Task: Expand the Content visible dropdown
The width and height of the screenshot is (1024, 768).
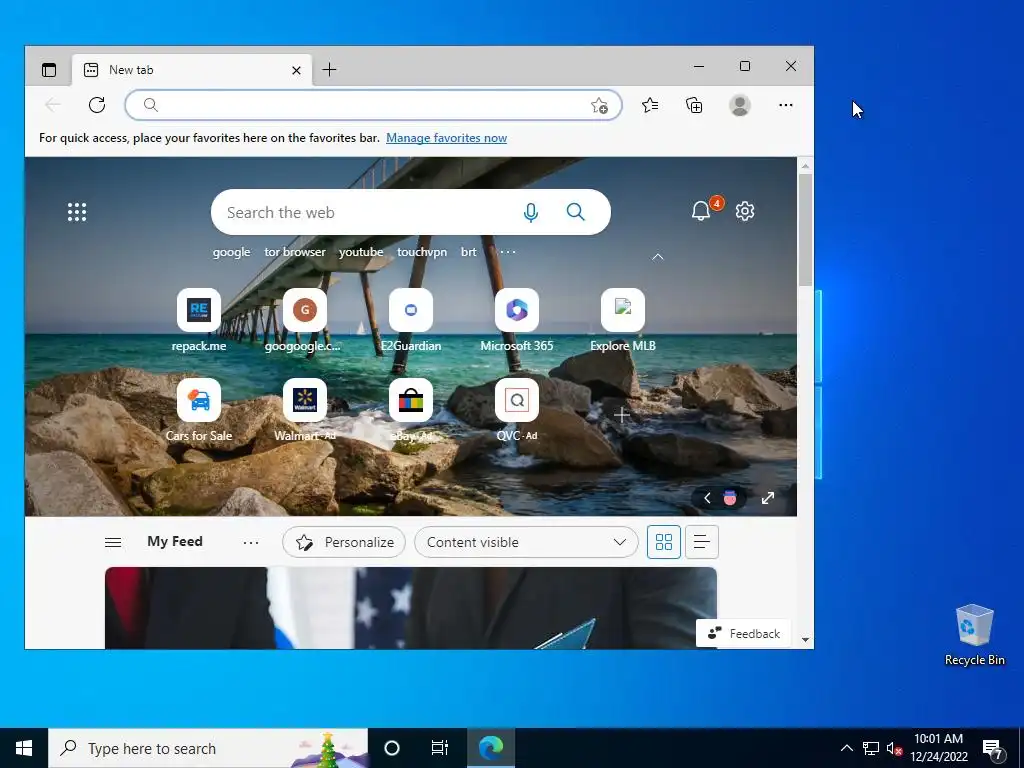Action: (x=526, y=542)
